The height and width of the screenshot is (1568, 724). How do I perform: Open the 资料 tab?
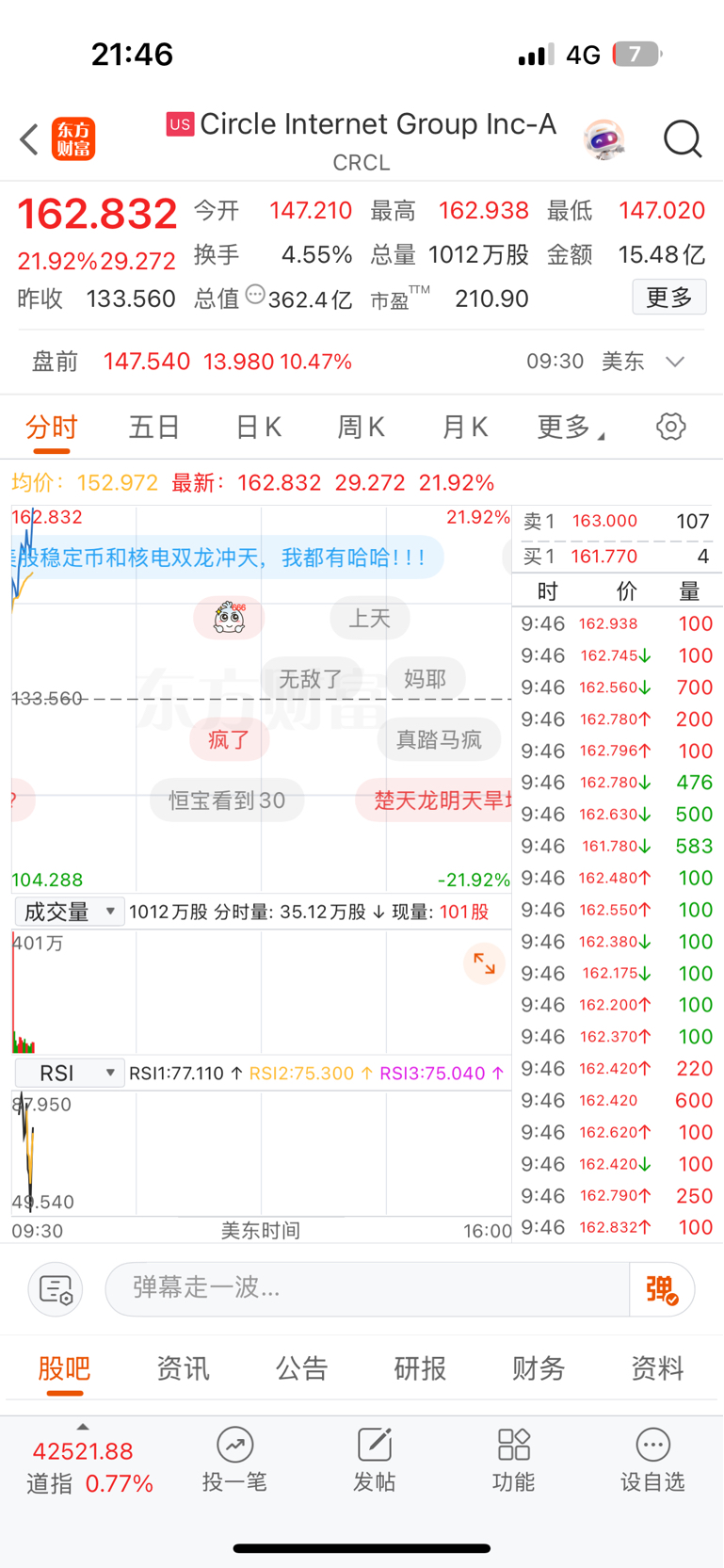(657, 1368)
